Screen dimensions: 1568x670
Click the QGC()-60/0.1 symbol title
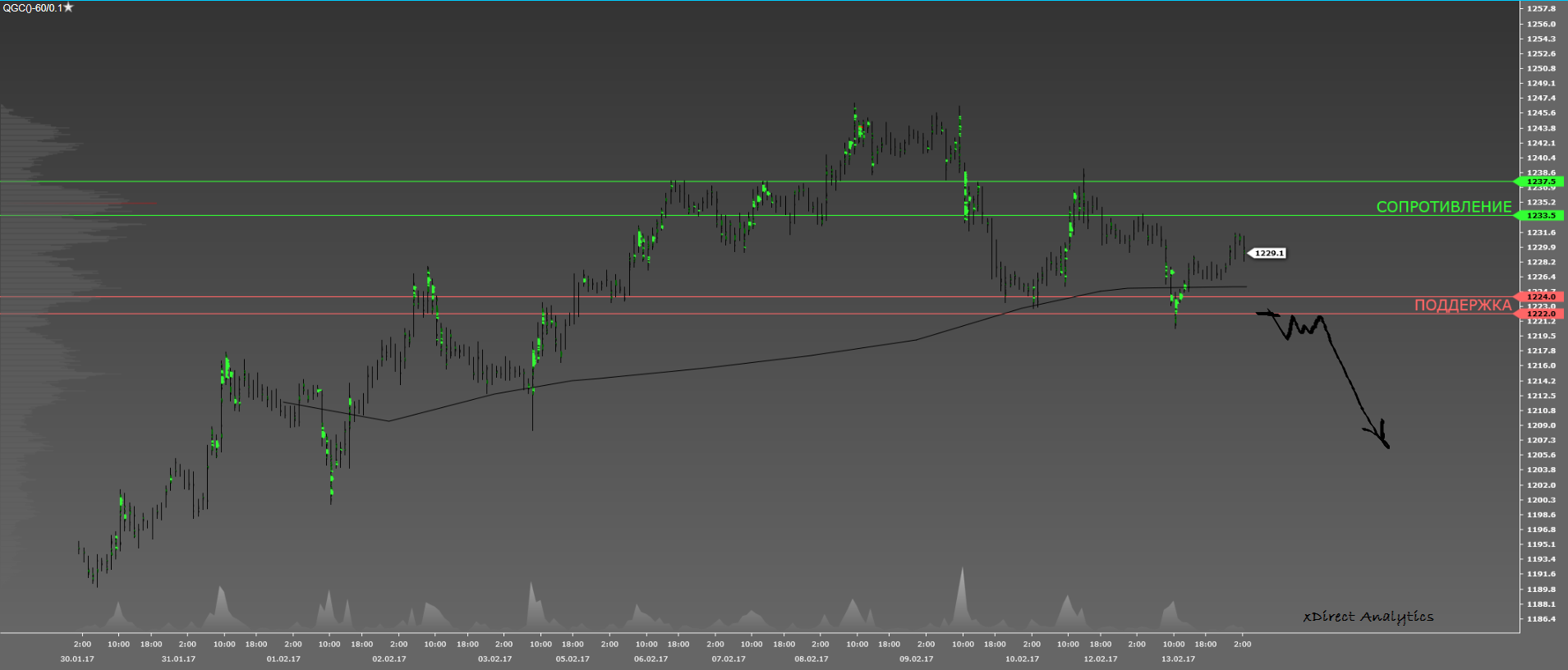click(32, 7)
